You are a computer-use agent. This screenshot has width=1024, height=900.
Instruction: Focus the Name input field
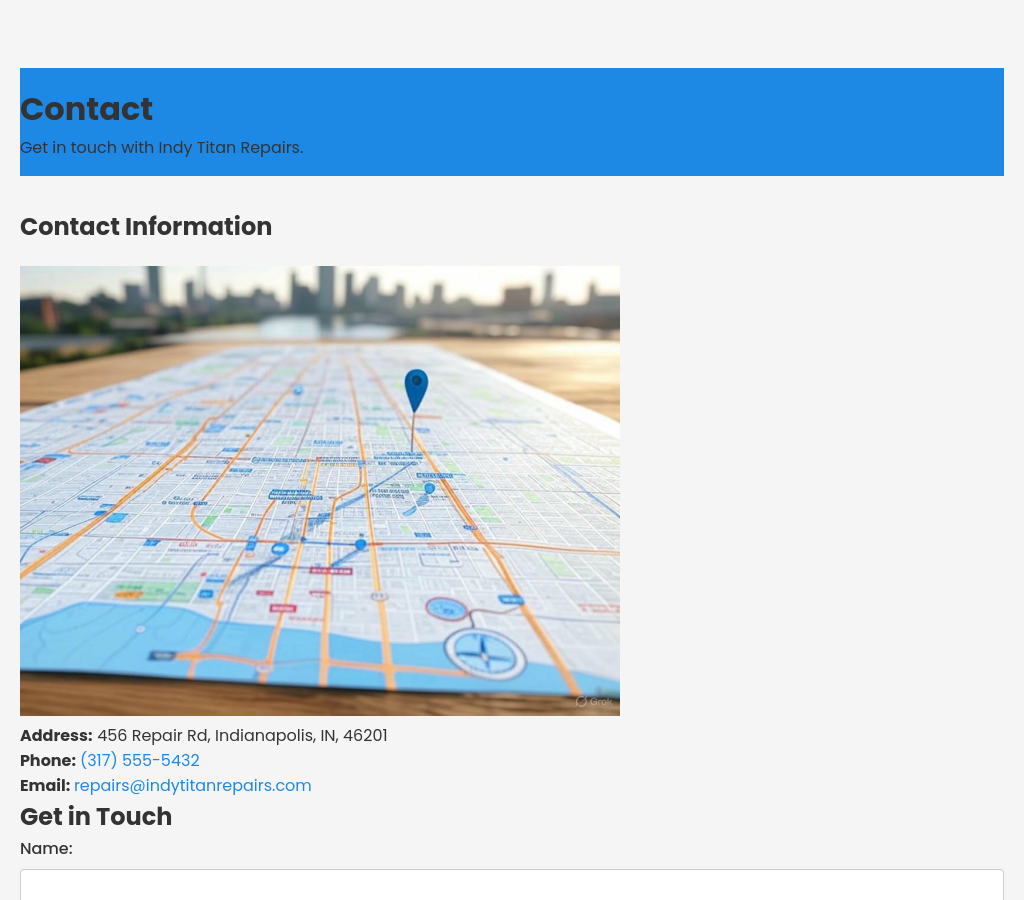coord(511,885)
